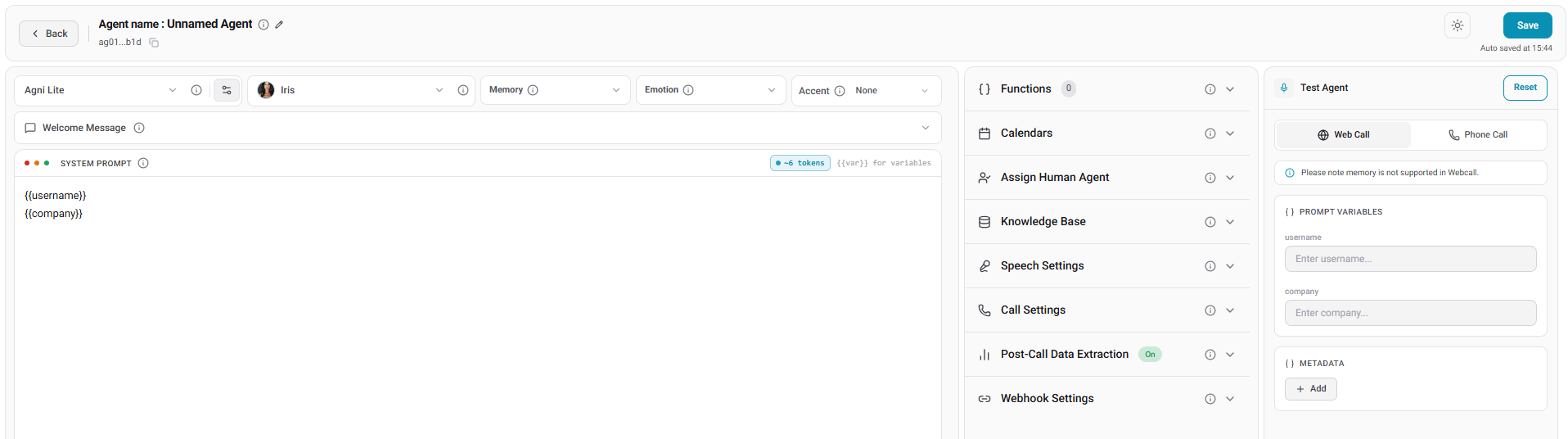Click the System Prompt info icon
1568x439 pixels.
[x=143, y=163]
